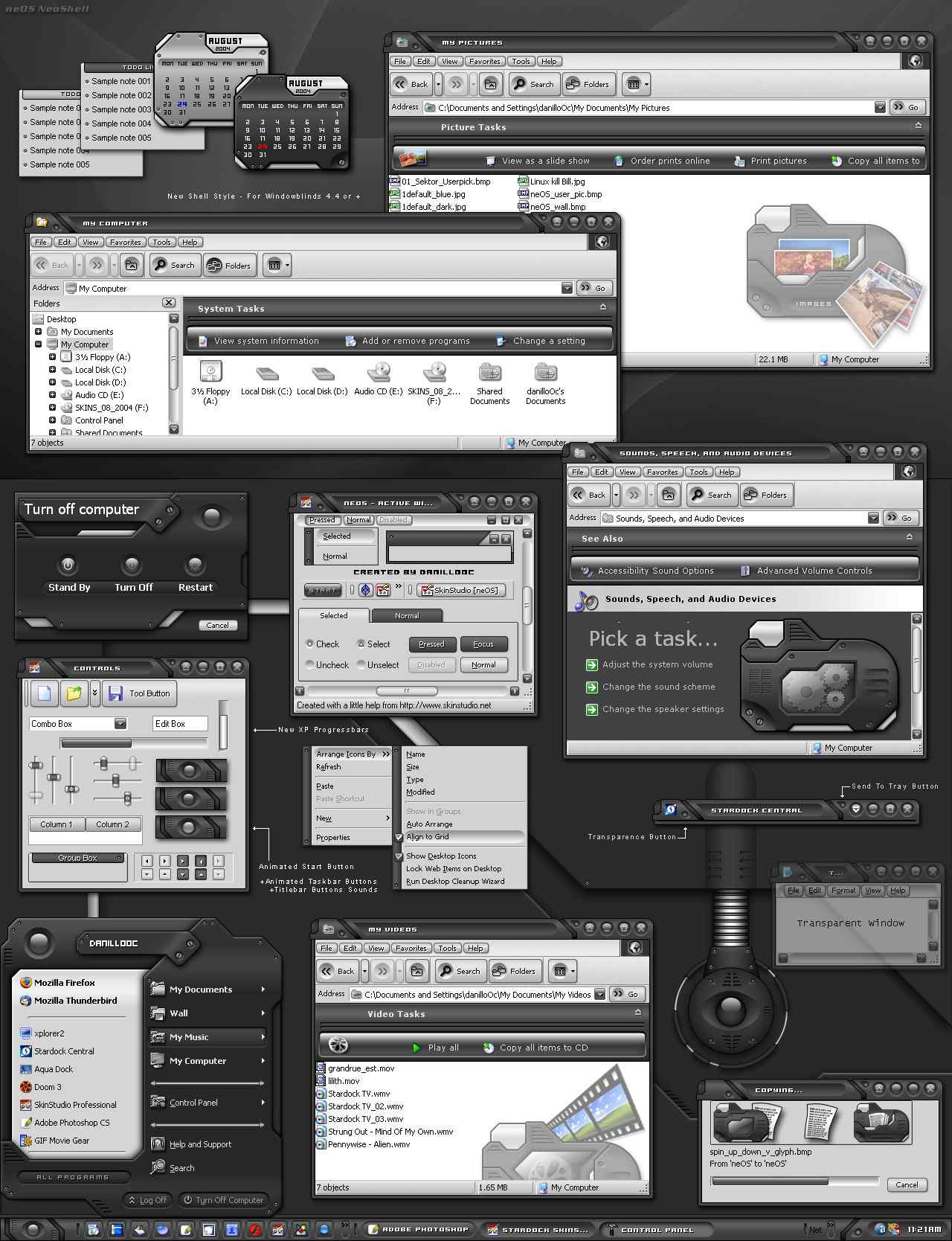
Task: Cancel the Turn off computer dialog
Action: point(217,625)
